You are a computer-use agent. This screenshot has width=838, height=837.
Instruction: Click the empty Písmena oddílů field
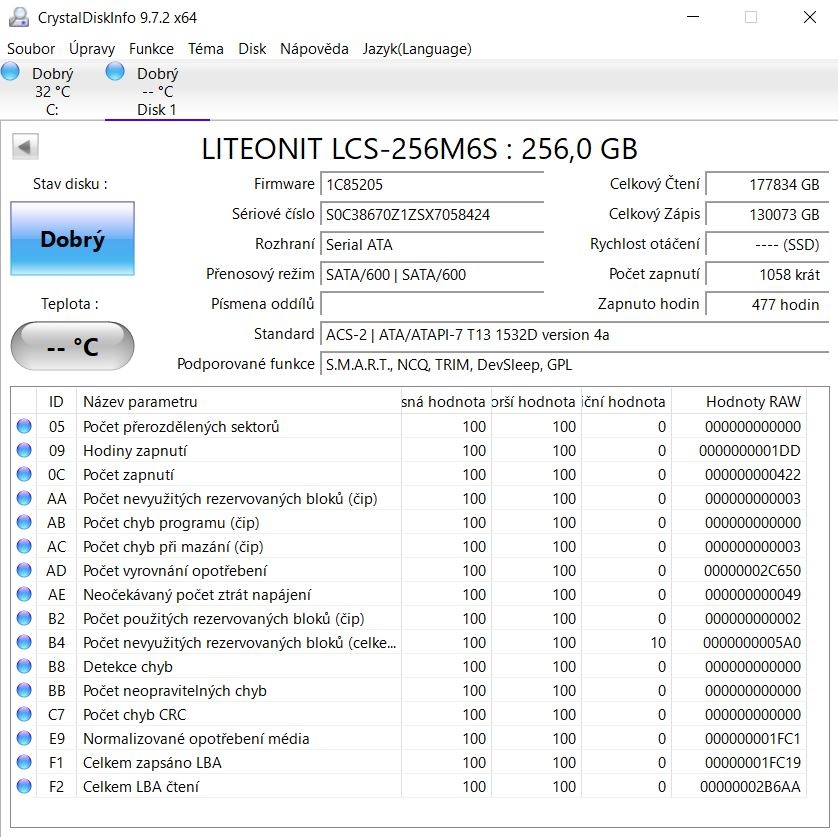point(432,304)
